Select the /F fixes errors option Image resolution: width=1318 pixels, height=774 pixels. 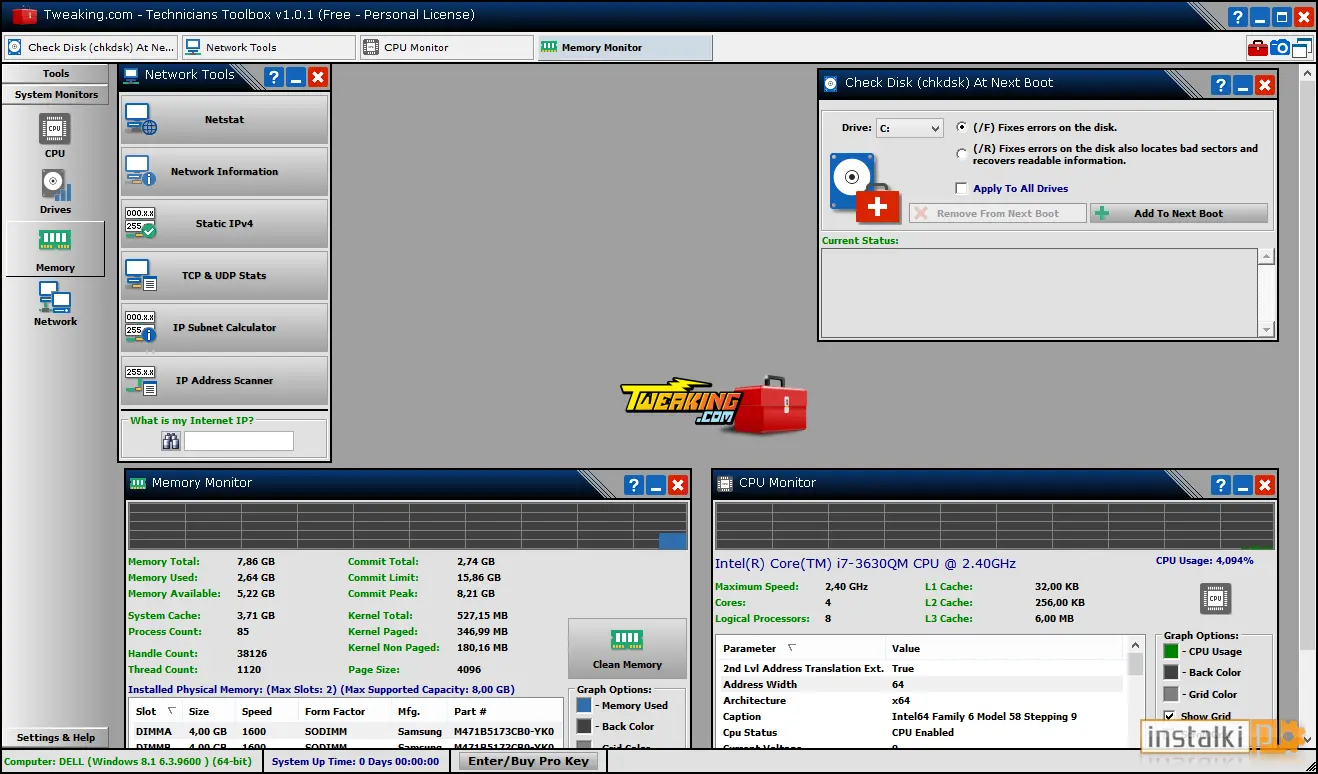(961, 127)
